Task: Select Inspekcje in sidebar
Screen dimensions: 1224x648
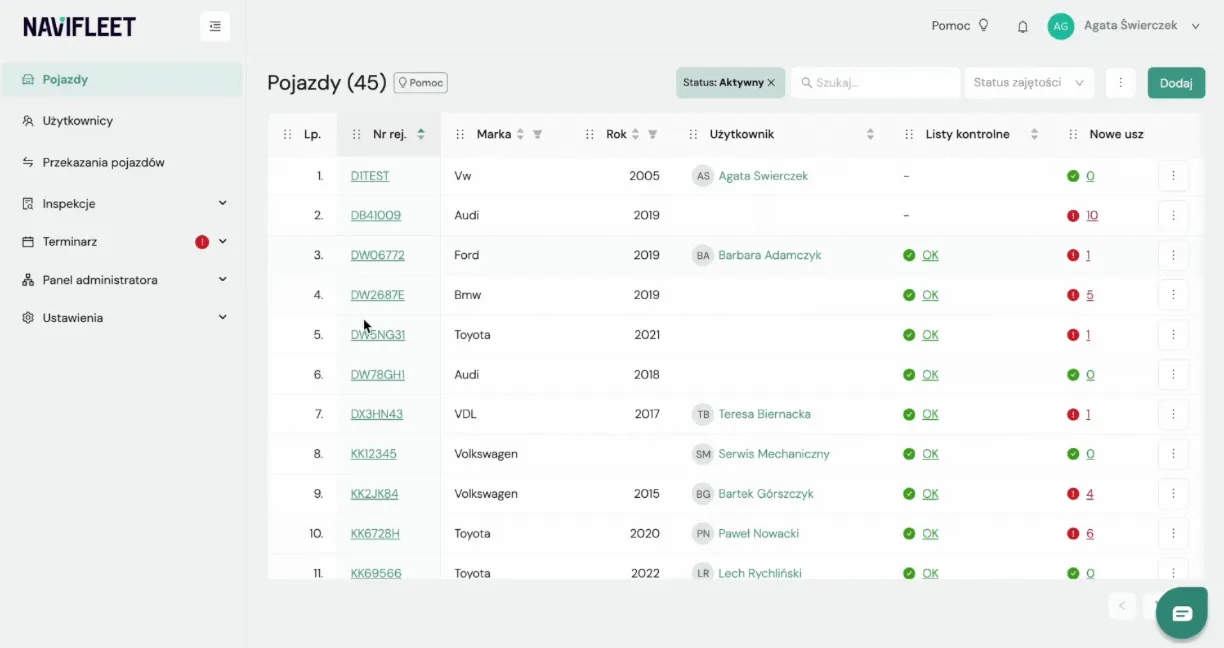Action: 69,204
